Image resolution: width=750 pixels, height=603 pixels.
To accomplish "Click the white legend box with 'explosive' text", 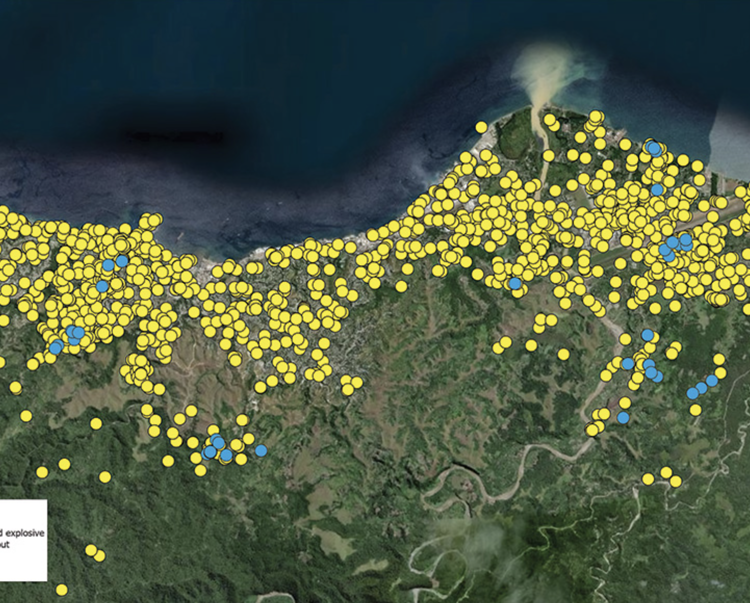I will tap(23, 539).
